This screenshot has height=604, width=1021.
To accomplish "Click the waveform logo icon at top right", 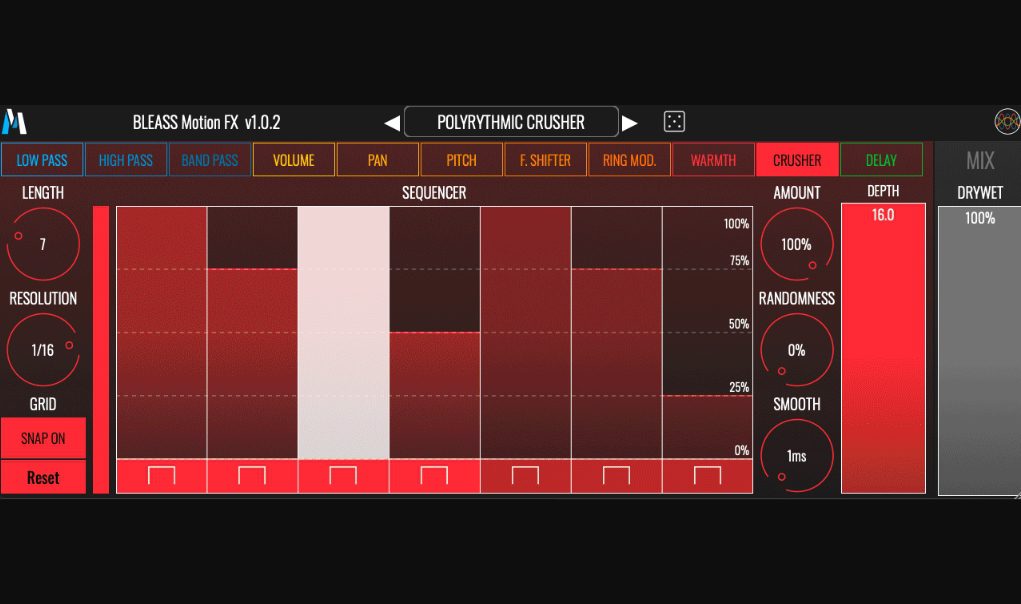I will tap(1007, 122).
